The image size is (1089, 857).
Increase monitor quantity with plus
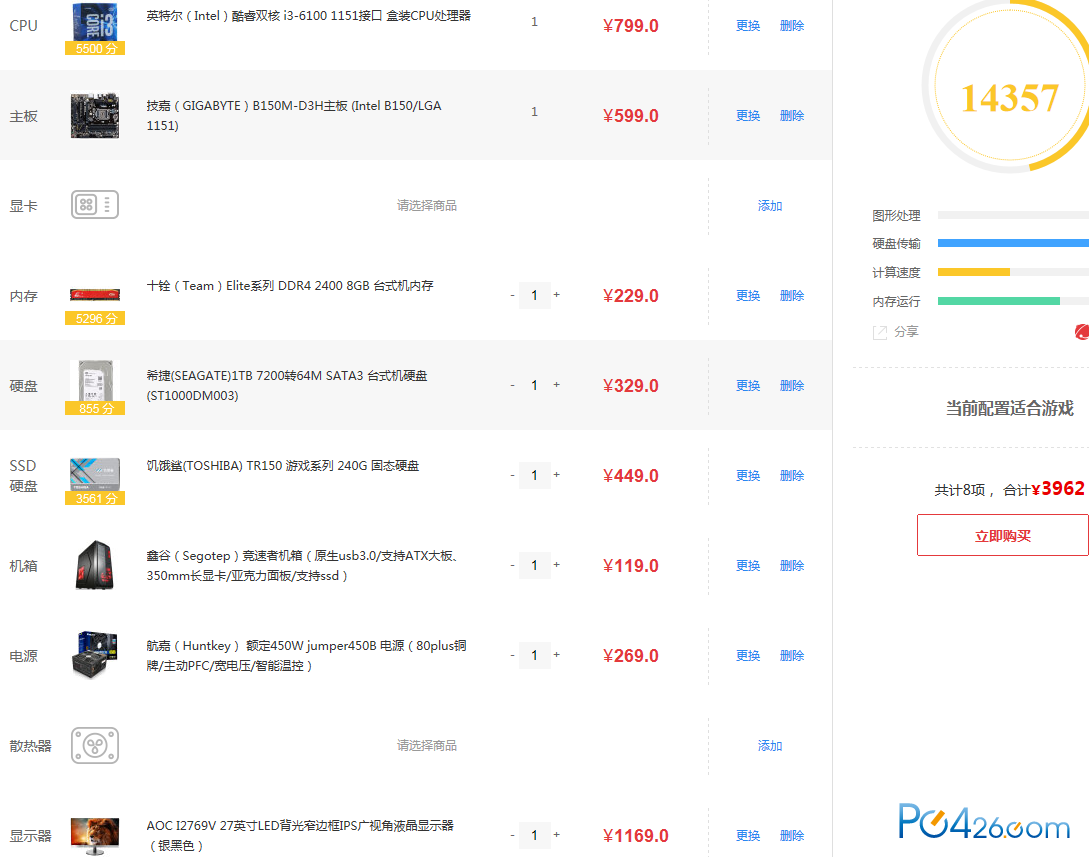[x=556, y=835]
